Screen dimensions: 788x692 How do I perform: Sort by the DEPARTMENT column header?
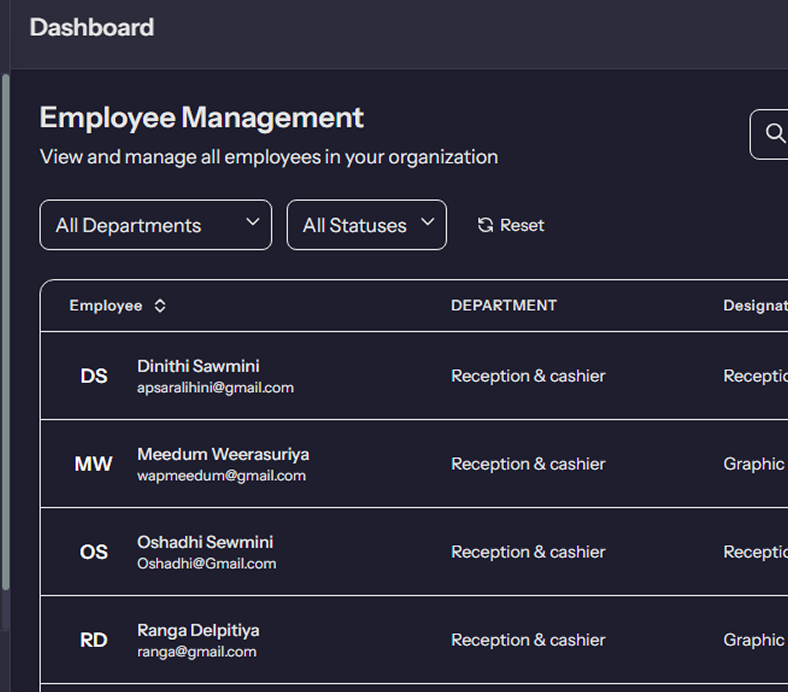tap(504, 305)
